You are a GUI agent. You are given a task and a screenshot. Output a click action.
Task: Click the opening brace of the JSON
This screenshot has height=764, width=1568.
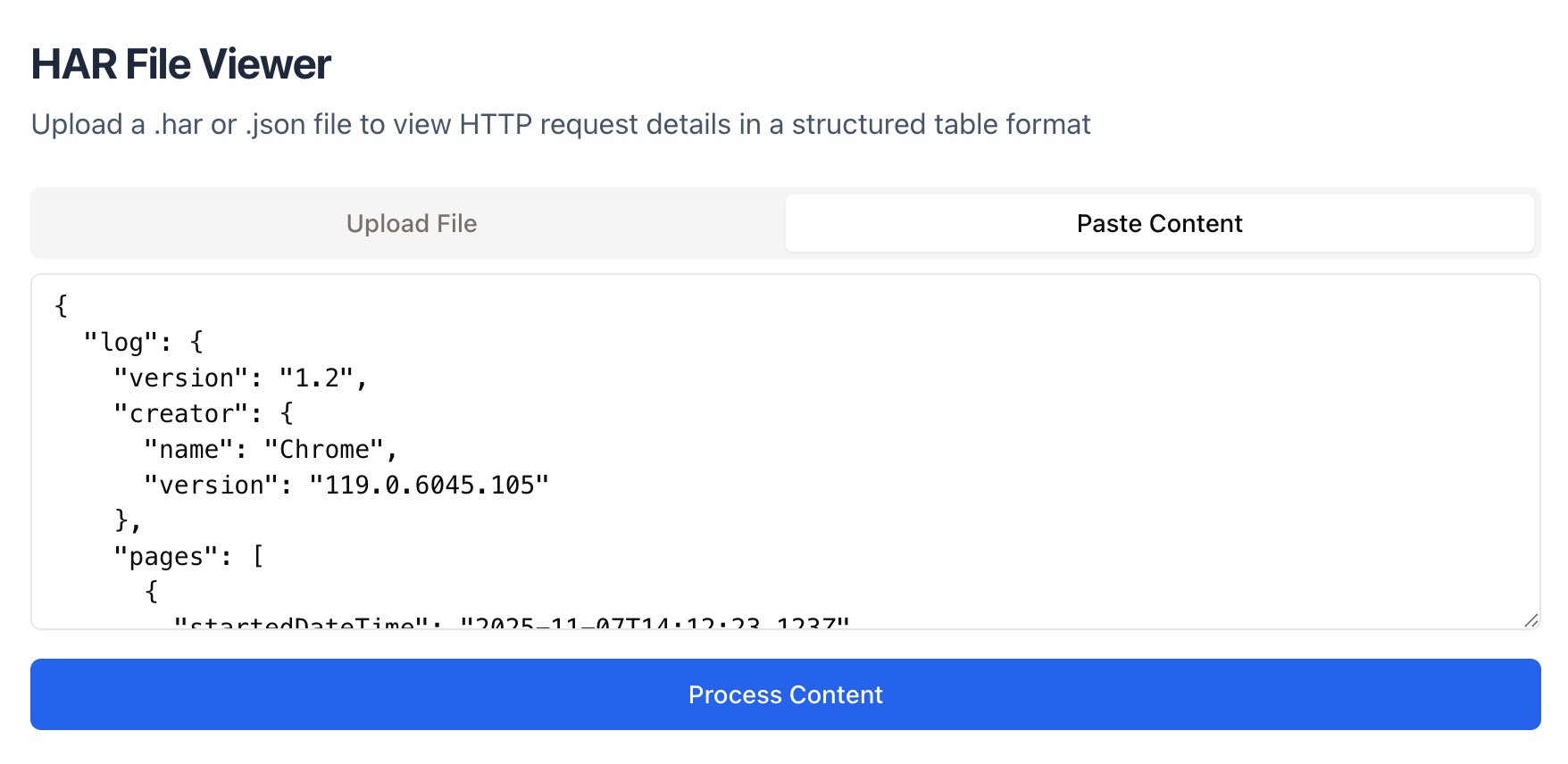tap(60, 305)
